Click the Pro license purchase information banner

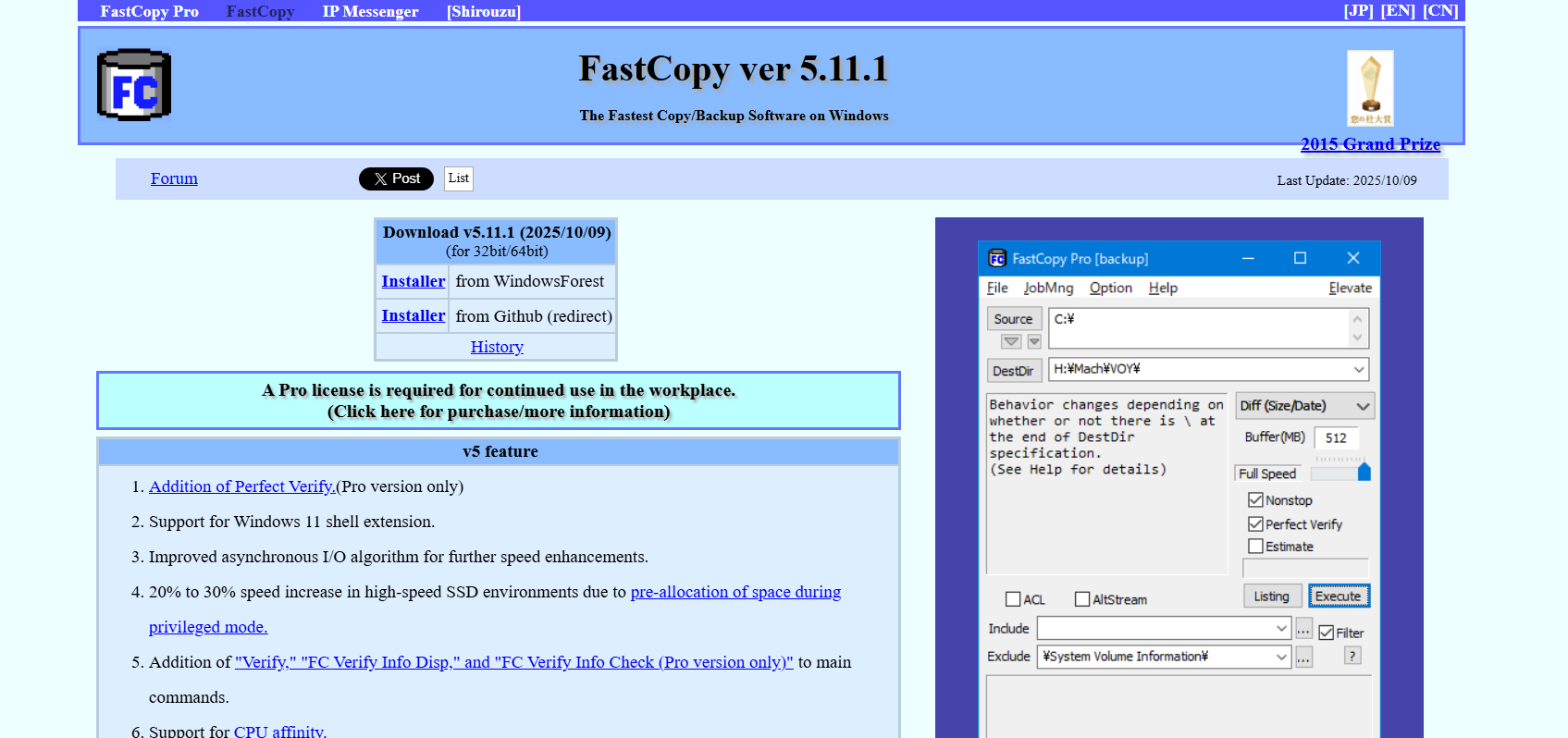click(499, 400)
